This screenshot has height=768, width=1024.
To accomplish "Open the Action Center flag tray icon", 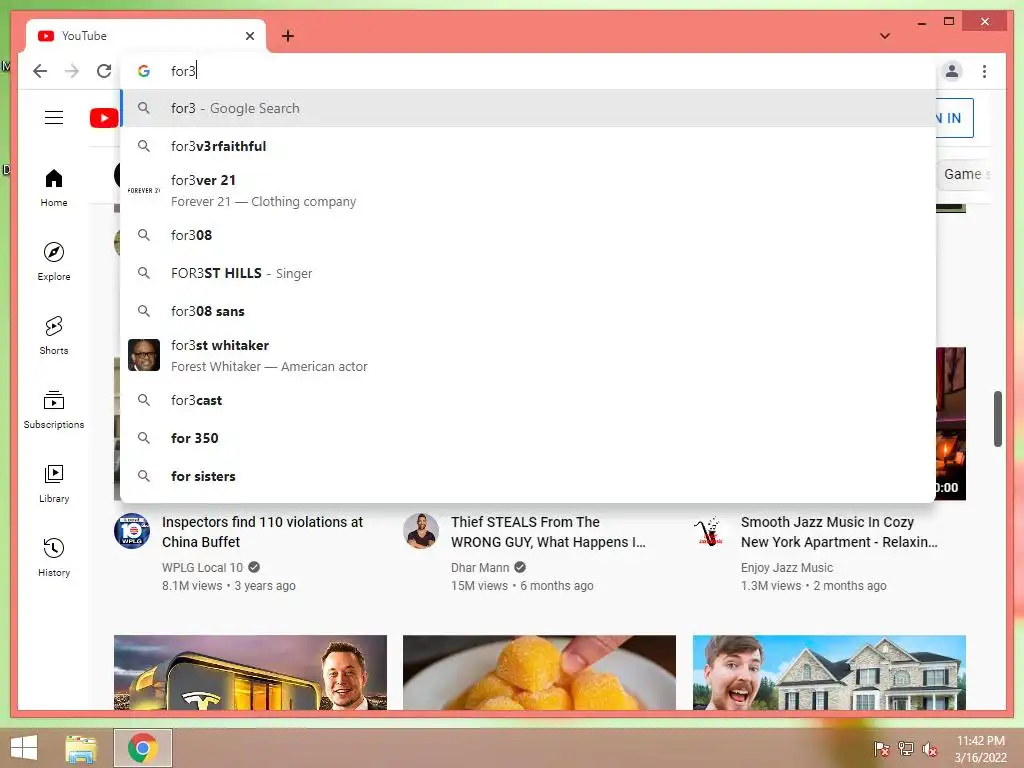I will click(882, 749).
